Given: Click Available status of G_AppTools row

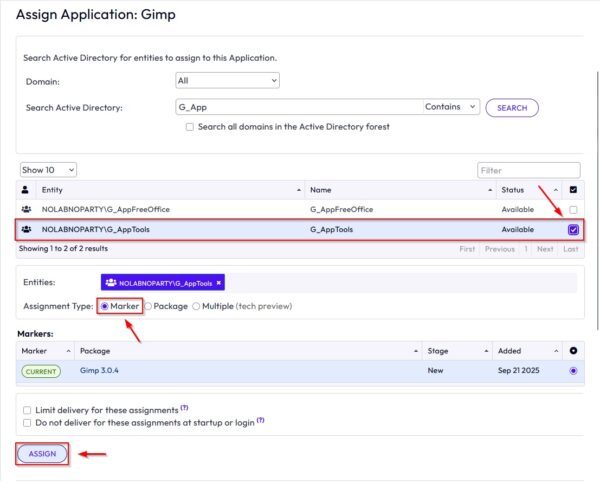Looking at the screenshot, I should pyautogui.click(x=518, y=229).
